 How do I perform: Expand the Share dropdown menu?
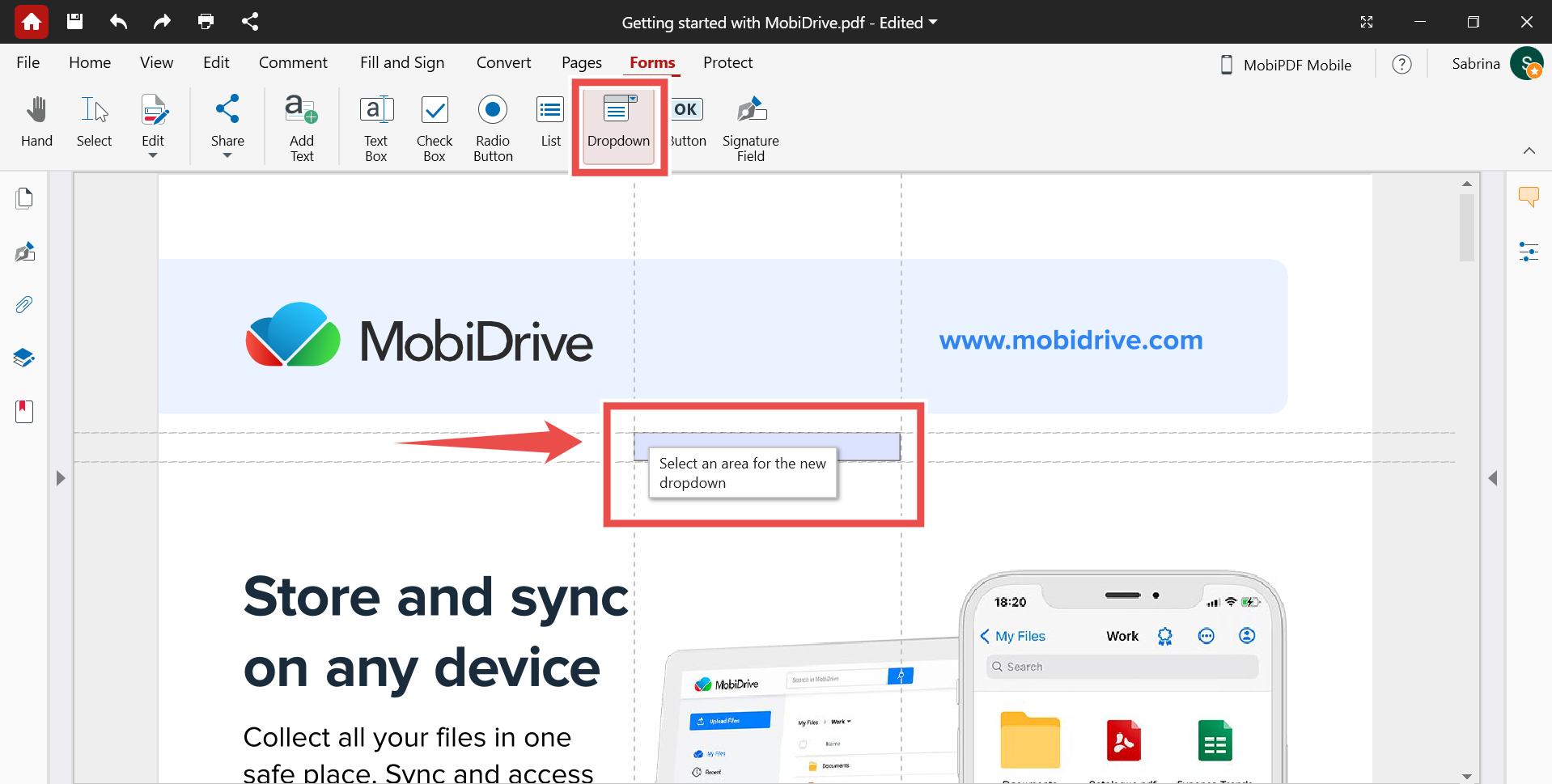pos(227,155)
